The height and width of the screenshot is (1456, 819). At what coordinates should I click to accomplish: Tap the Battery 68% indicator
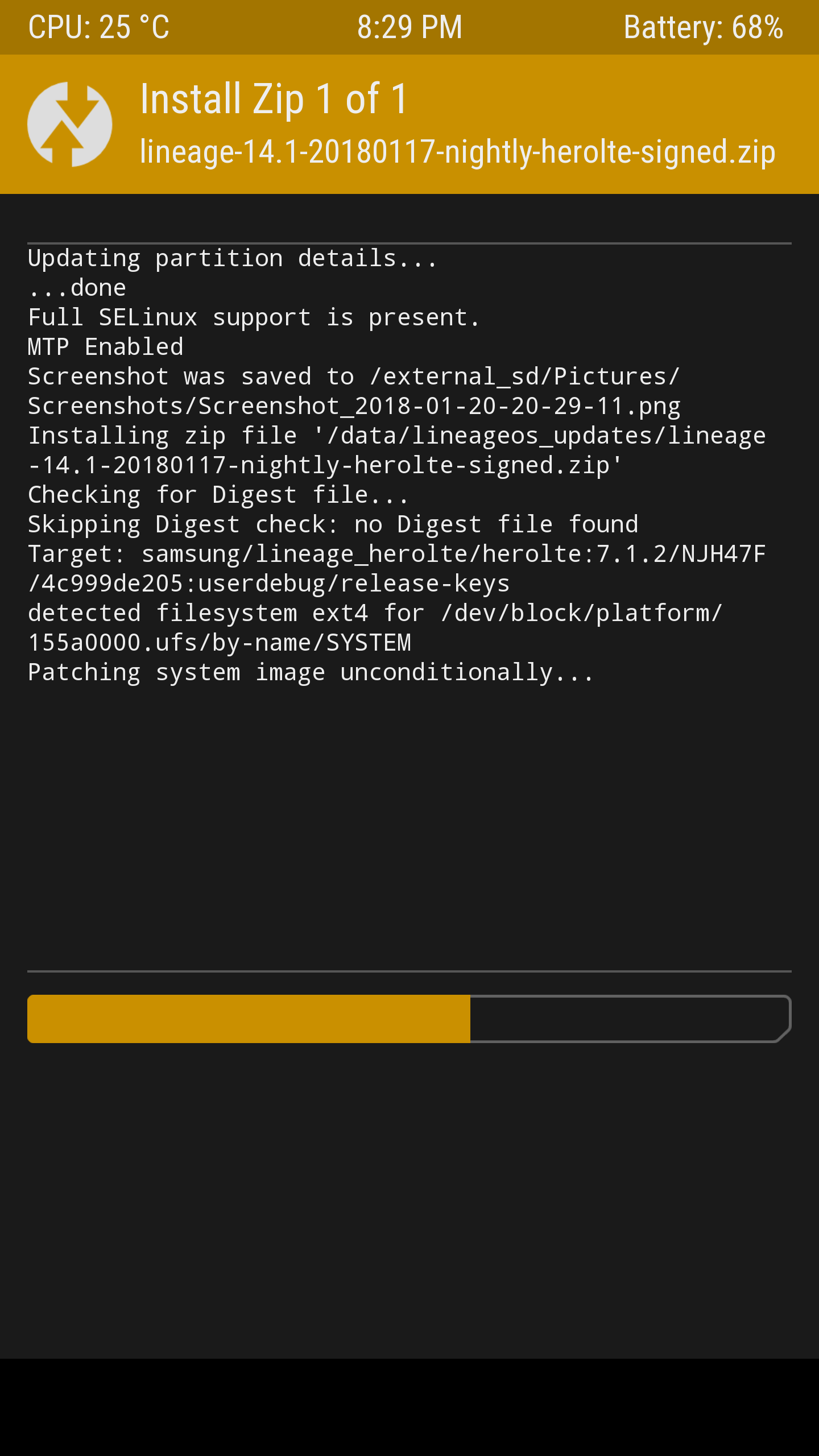coord(703,27)
